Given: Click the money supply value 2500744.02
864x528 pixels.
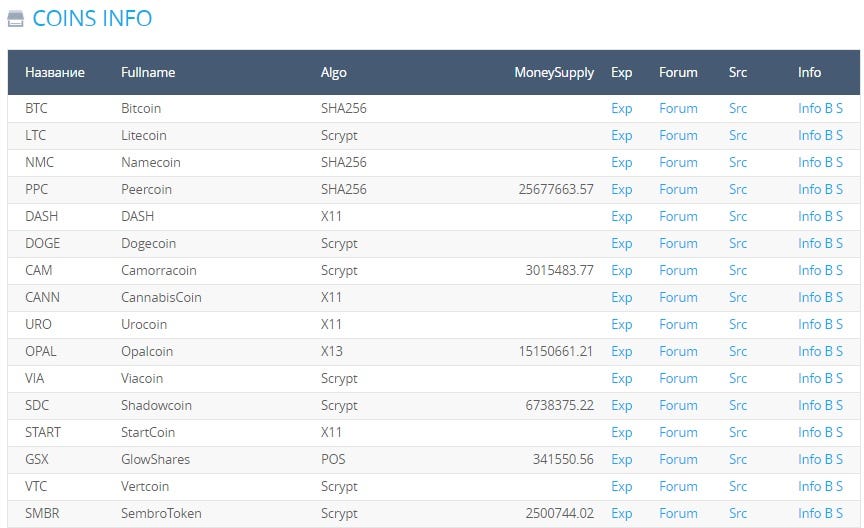Looking at the screenshot, I should (x=559, y=514).
